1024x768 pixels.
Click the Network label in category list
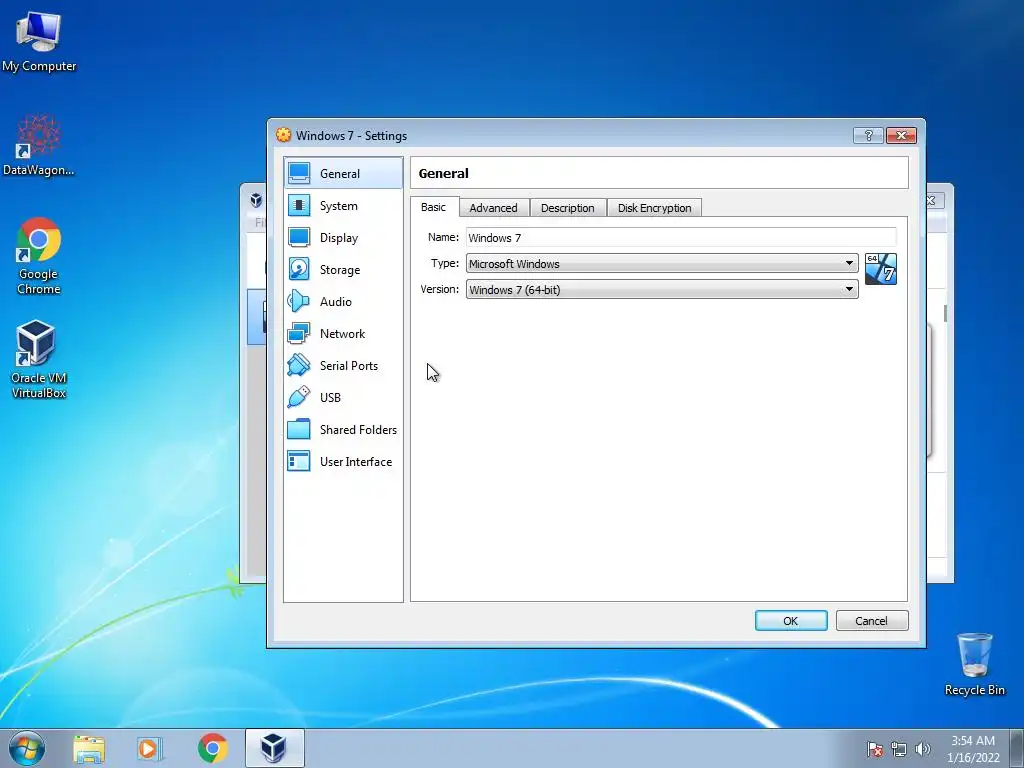pos(342,334)
